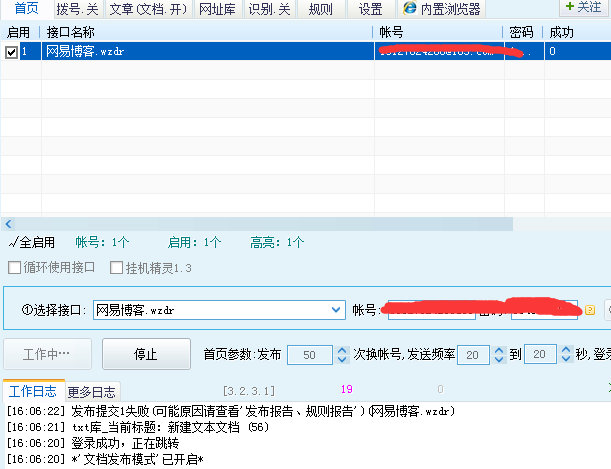This screenshot has height=469, width=611.
Task: Open the 规则 tab
Action: 320,9
